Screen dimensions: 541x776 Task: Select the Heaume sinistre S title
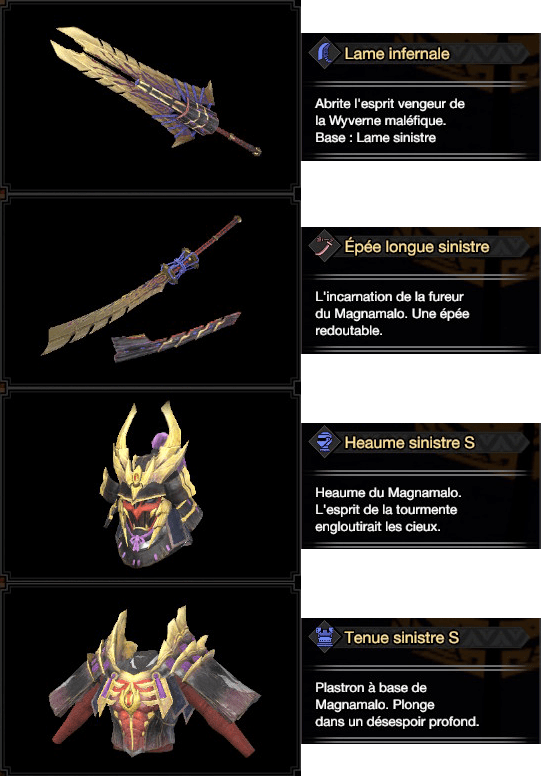(409, 442)
